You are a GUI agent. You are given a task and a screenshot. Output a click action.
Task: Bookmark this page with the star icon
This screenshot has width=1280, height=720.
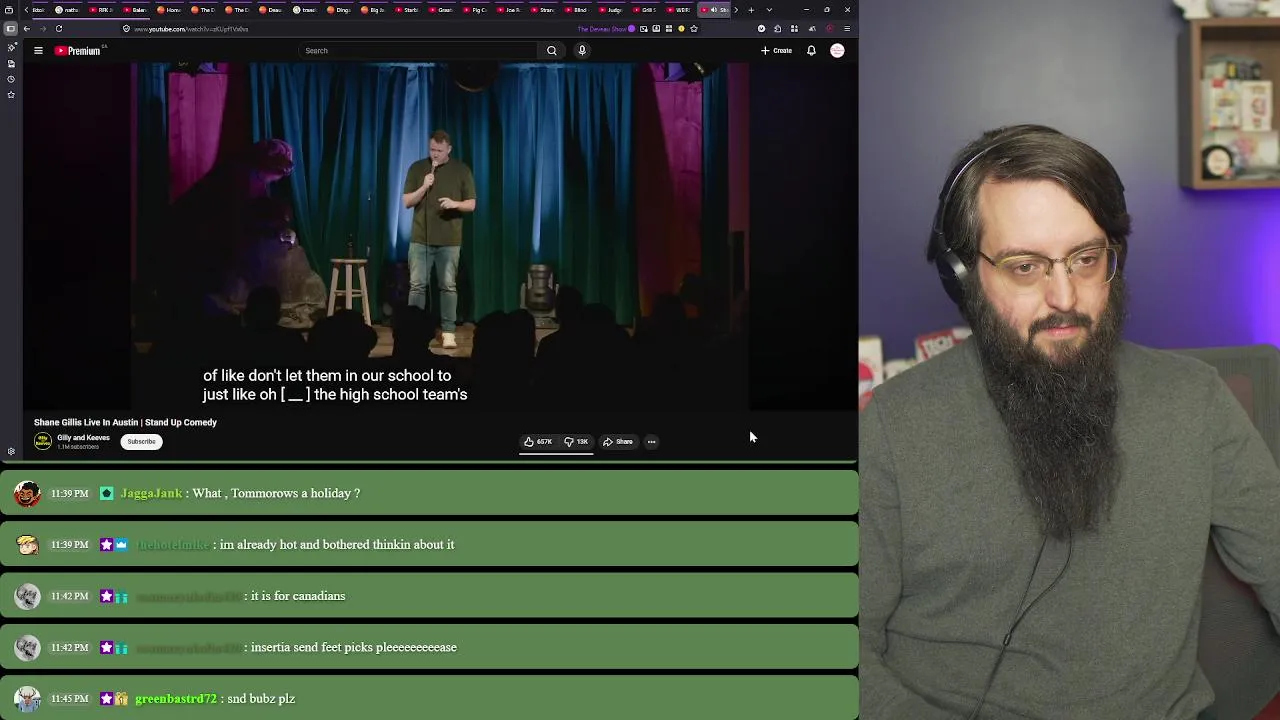[694, 29]
